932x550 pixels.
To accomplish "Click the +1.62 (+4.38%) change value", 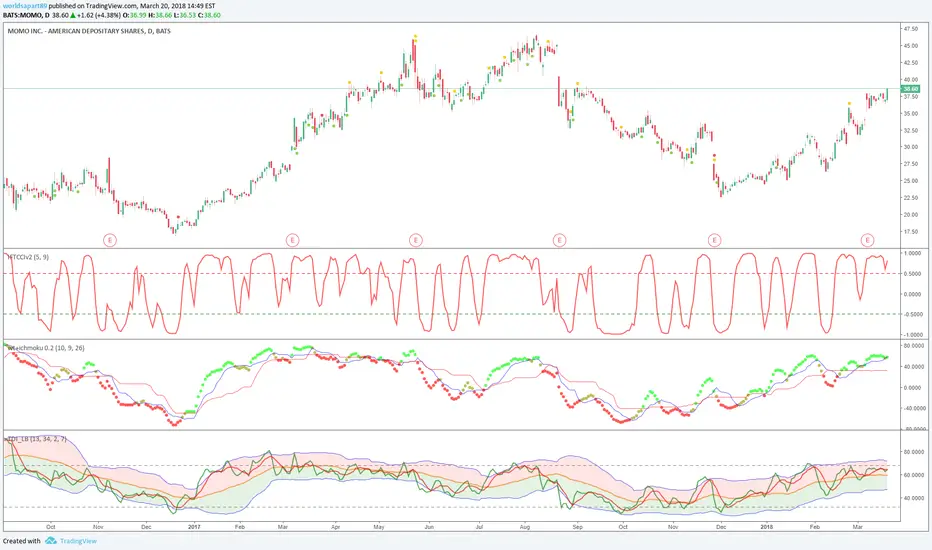I will pos(99,15).
